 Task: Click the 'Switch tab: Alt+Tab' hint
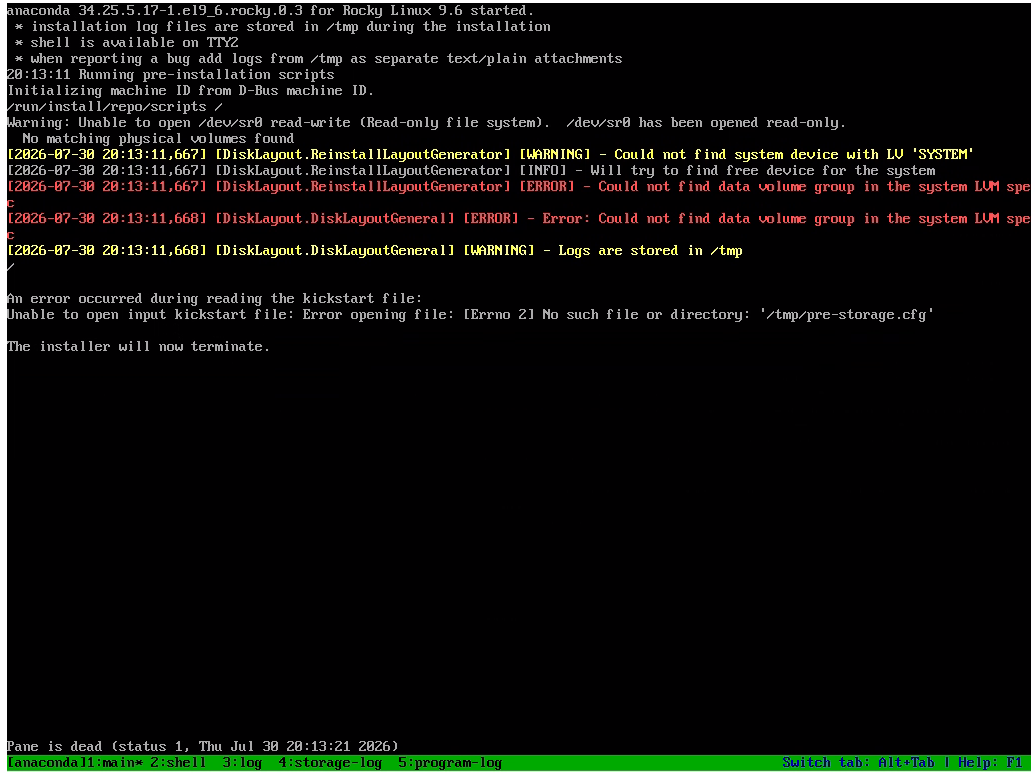858,762
